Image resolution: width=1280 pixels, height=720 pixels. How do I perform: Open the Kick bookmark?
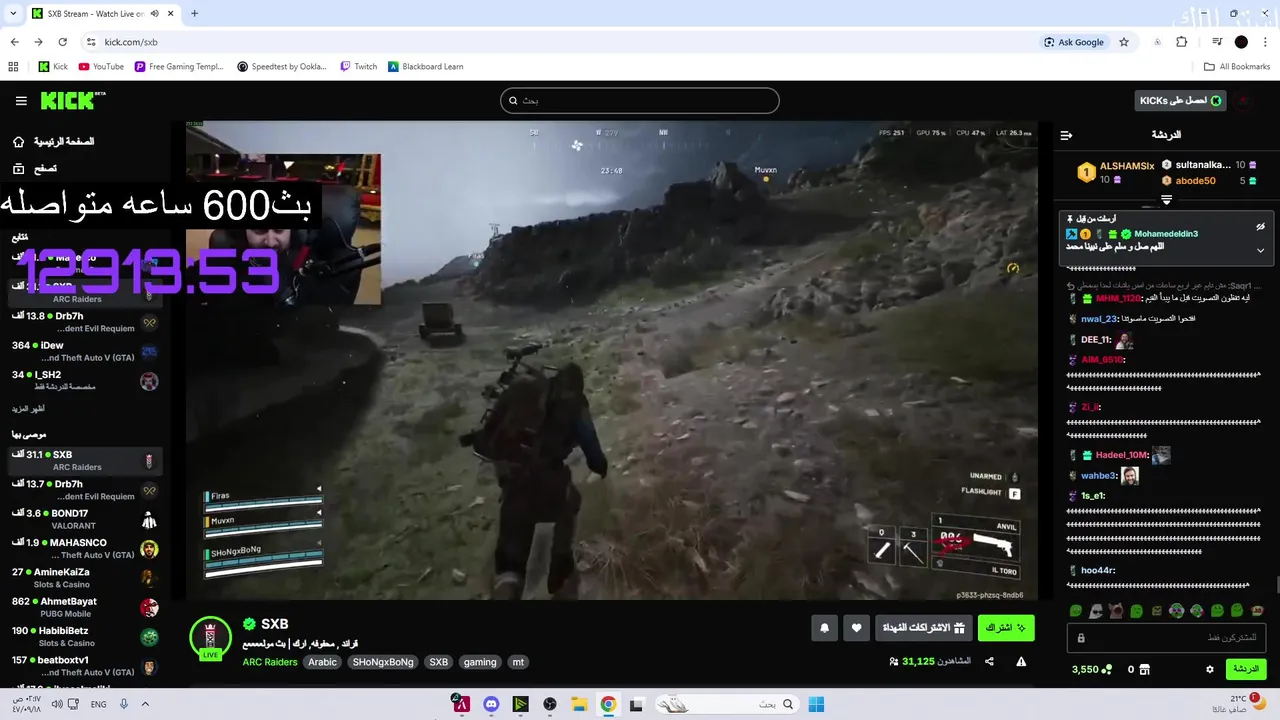pos(53,67)
